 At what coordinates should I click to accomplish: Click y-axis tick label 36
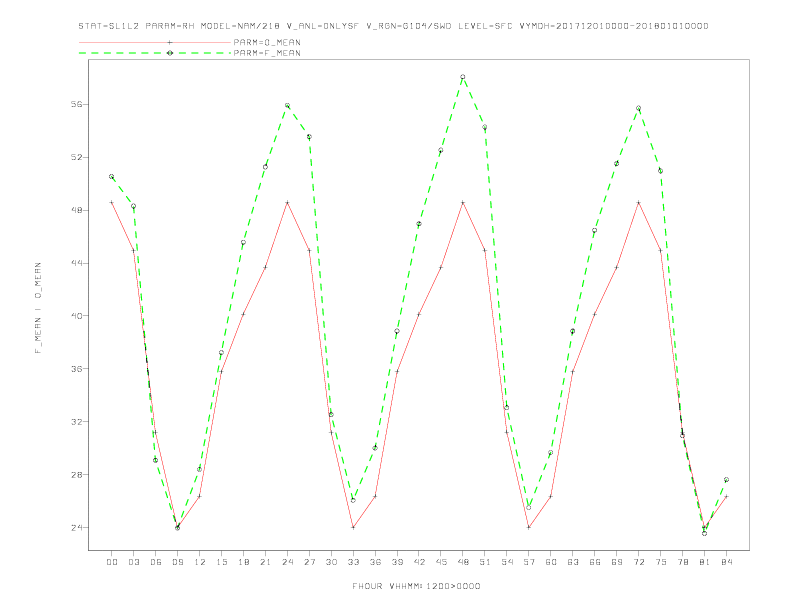77,369
